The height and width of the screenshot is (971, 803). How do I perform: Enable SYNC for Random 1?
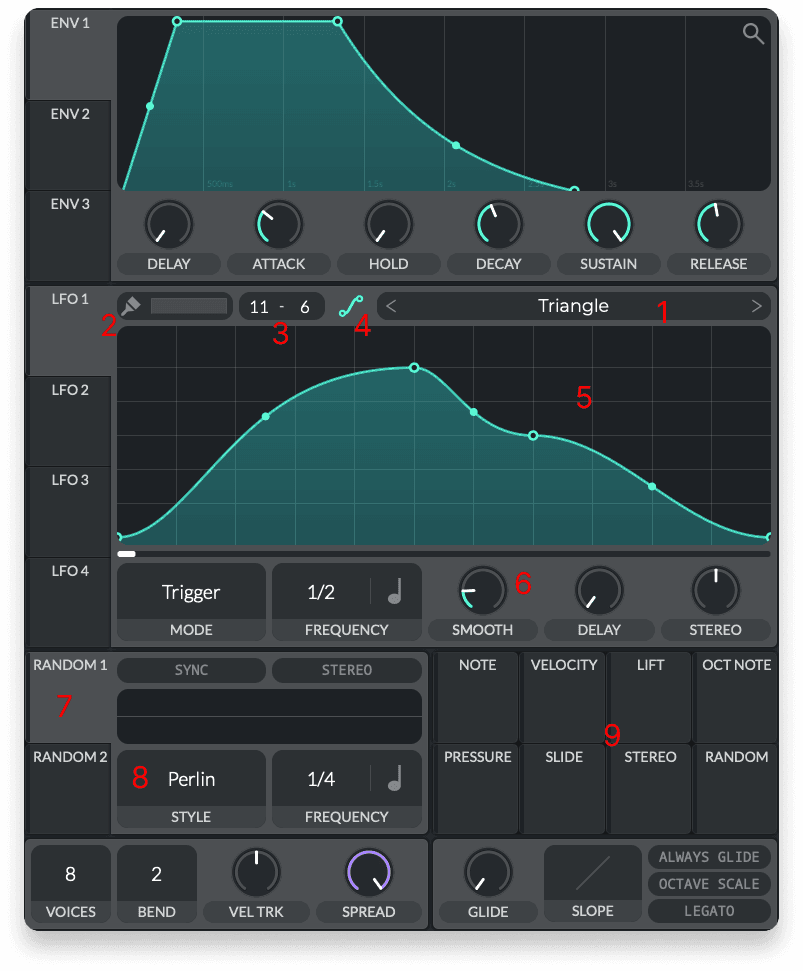click(191, 670)
